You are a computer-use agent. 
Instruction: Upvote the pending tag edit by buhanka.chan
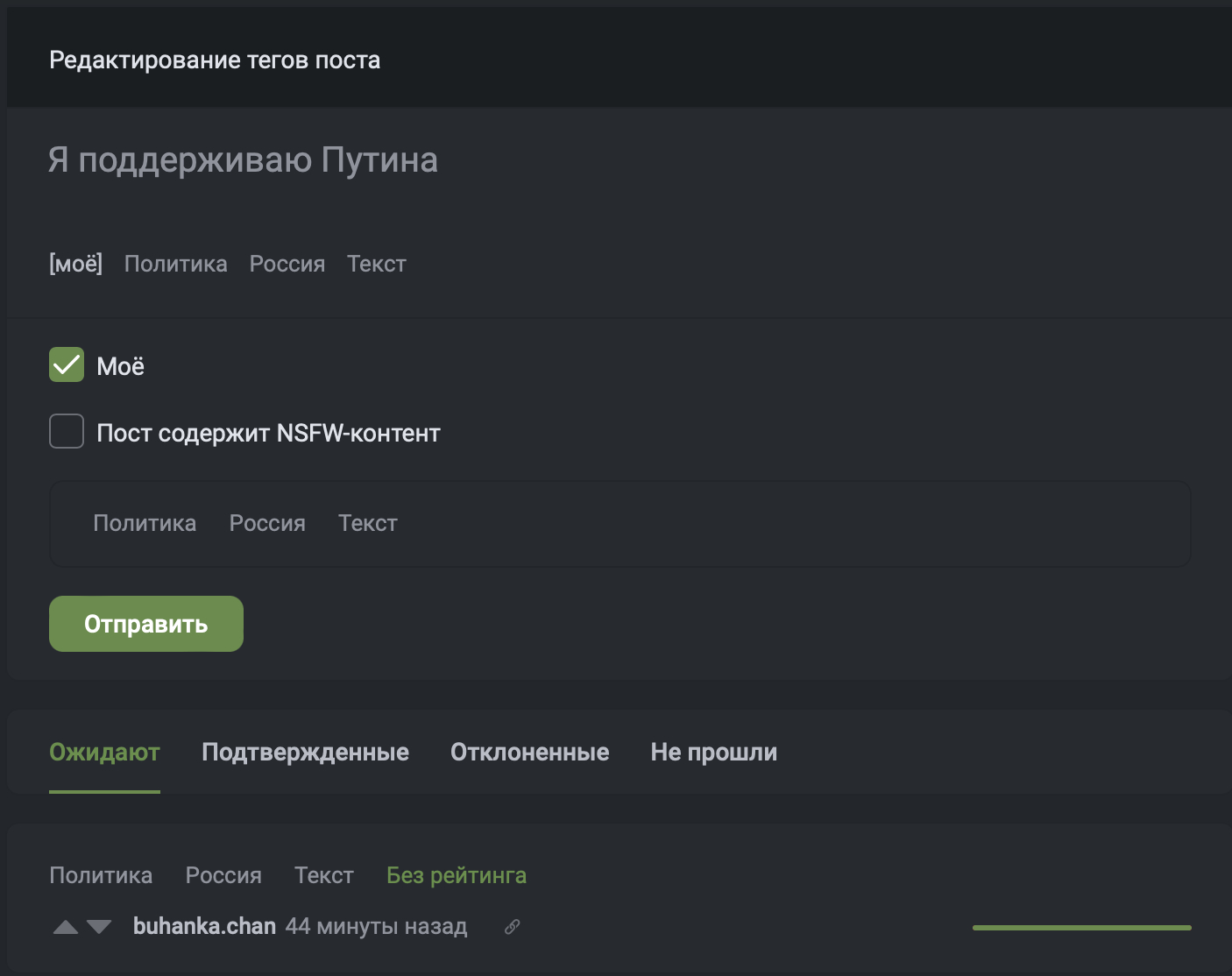pyautogui.click(x=66, y=927)
